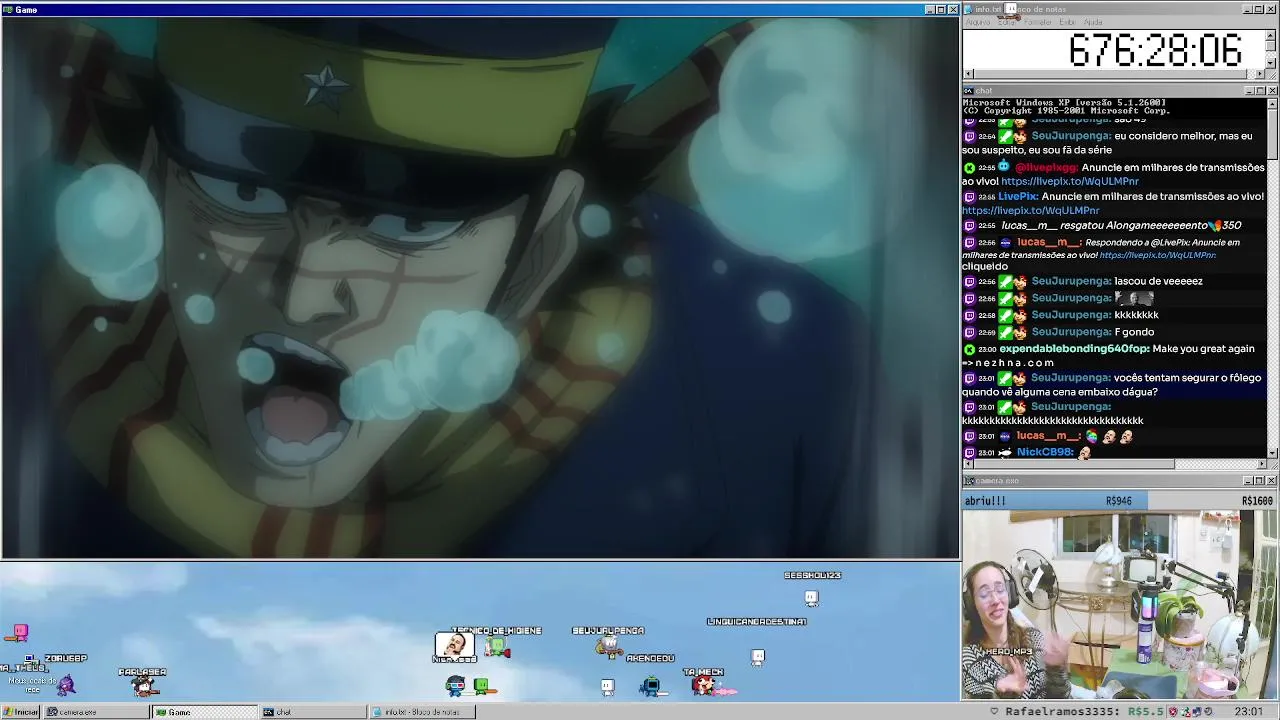Click the NASA badge beside lucas__m__ emote message

pyautogui.click(x=1005, y=436)
